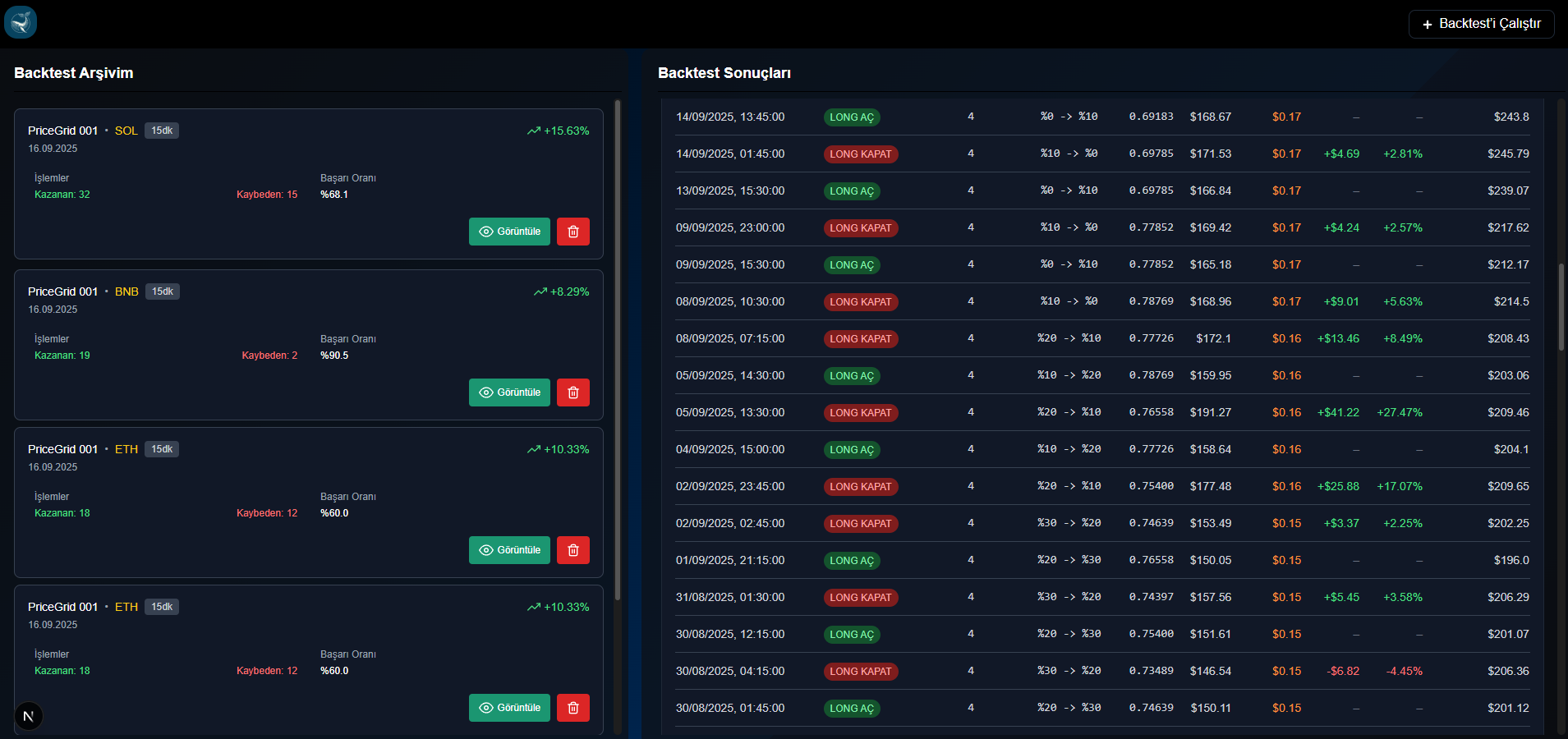This screenshot has height=739, width=1568.
Task: Select +8.29% return on BNB card
Action: [x=570, y=291]
